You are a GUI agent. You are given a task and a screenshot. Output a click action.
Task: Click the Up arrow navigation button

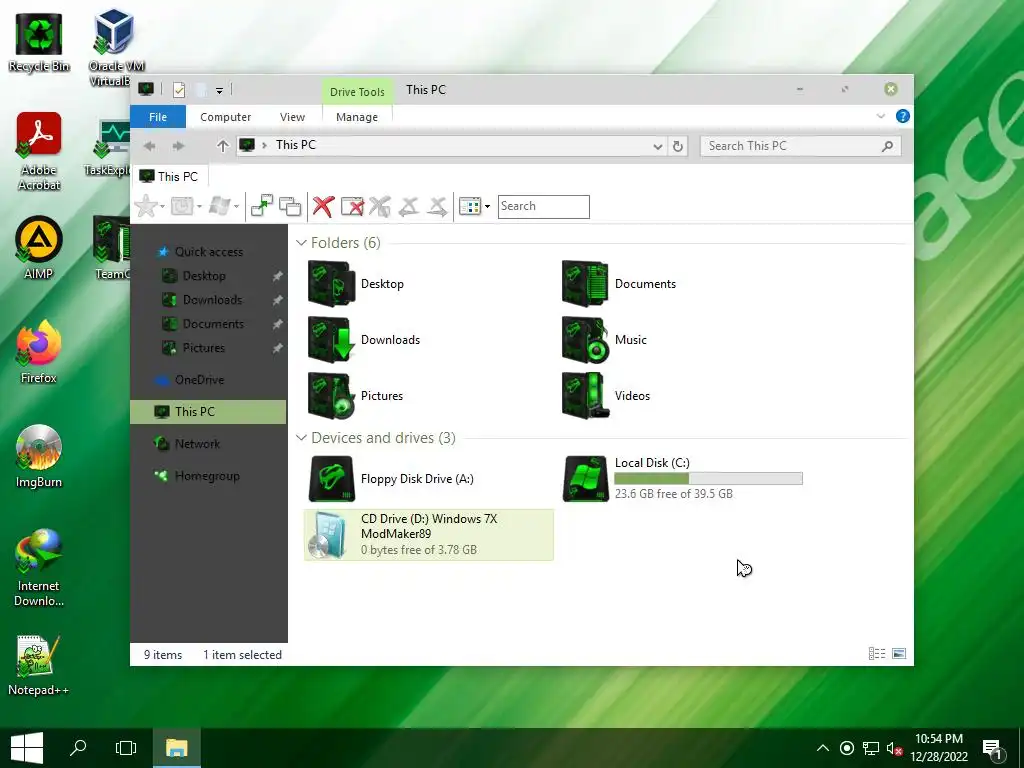pyautogui.click(x=223, y=146)
